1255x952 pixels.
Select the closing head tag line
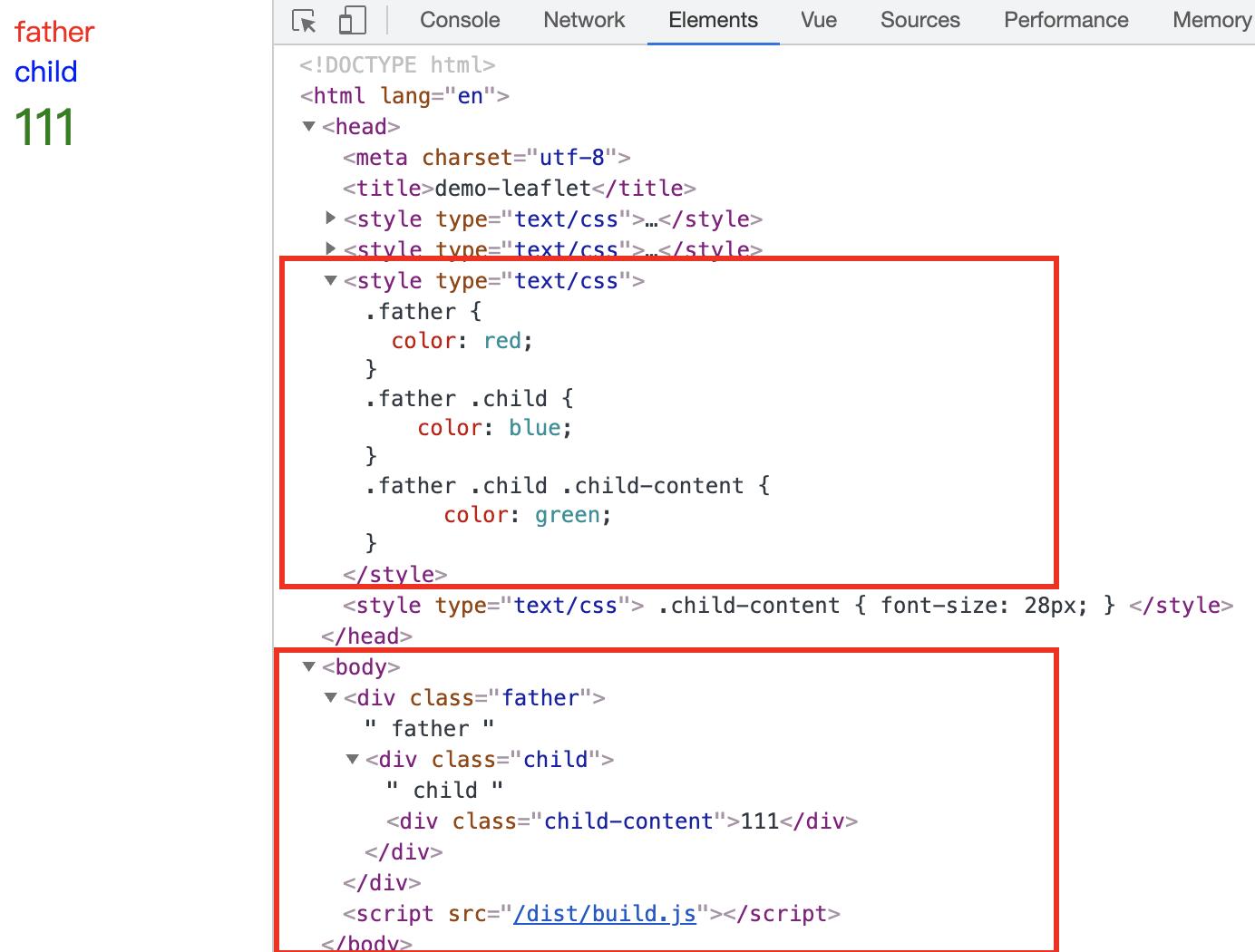click(x=367, y=636)
